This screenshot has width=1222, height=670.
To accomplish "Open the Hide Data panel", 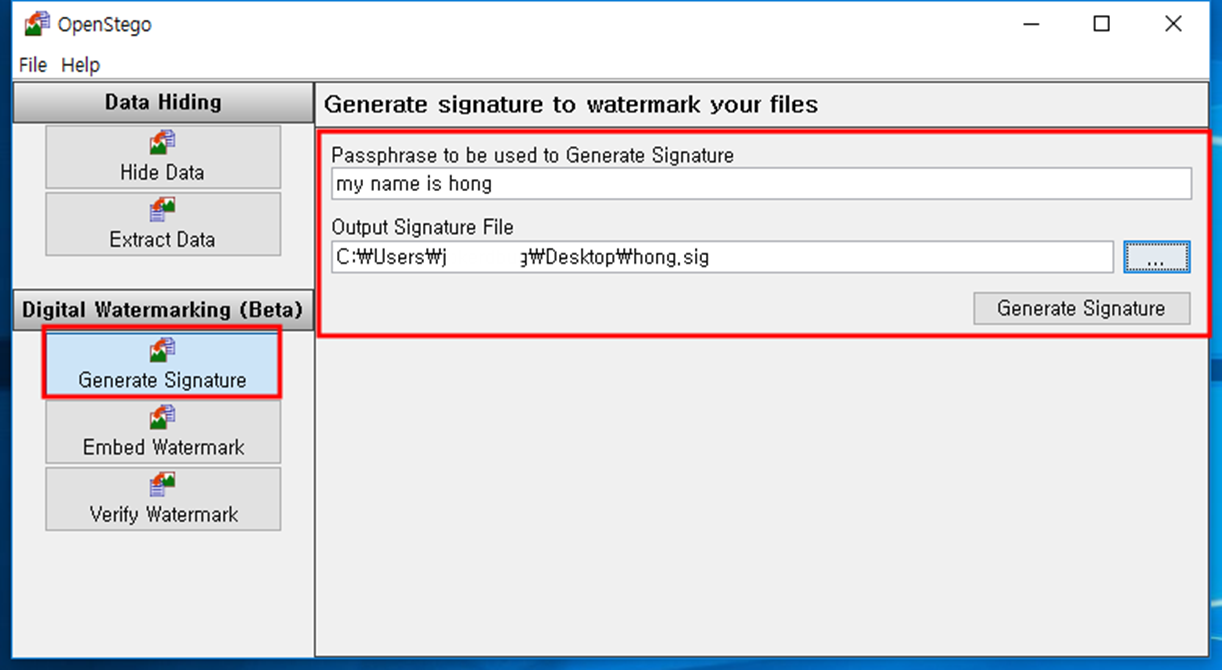I will pyautogui.click(x=163, y=157).
